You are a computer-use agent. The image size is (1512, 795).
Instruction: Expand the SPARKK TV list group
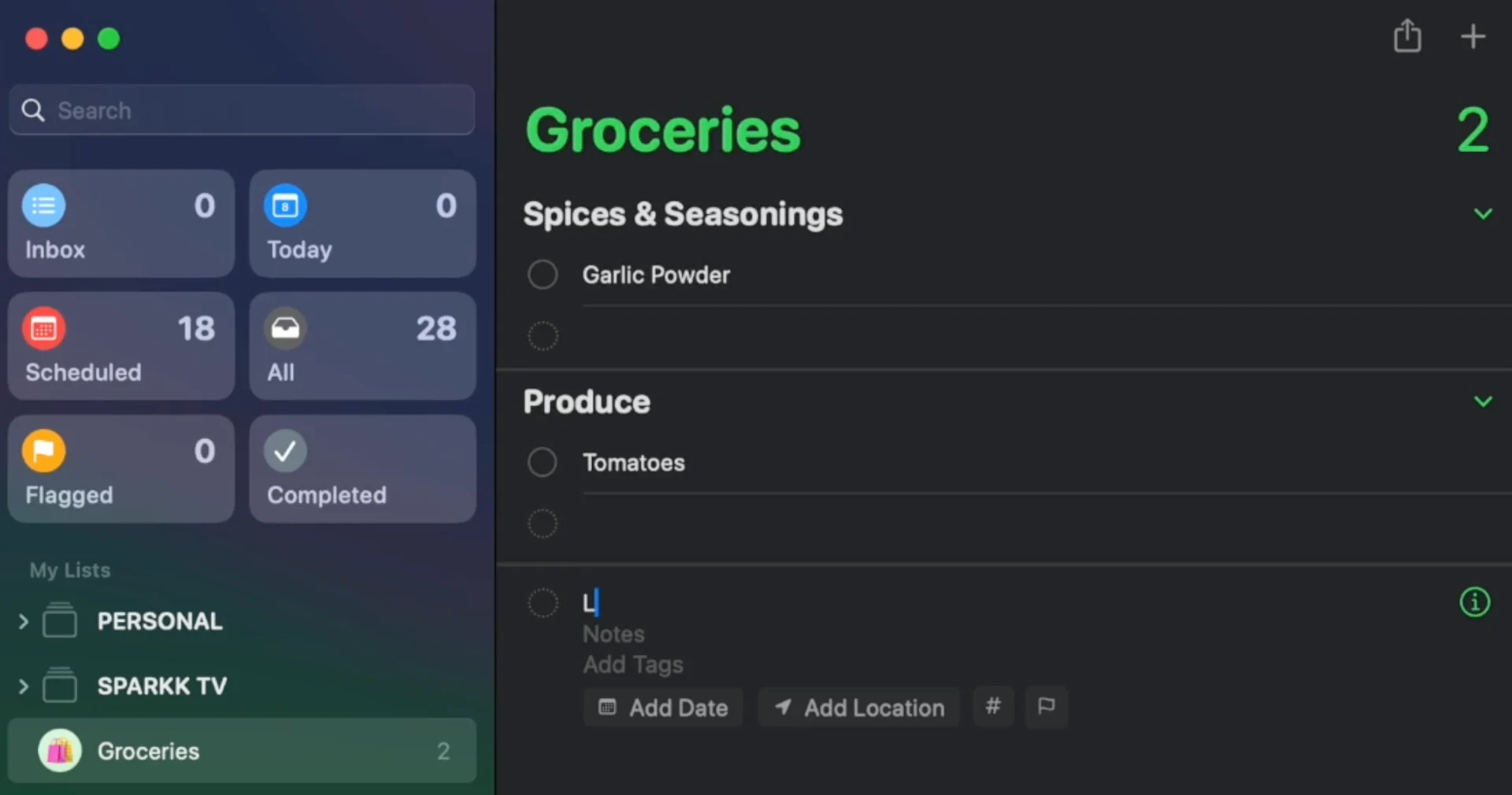point(24,686)
